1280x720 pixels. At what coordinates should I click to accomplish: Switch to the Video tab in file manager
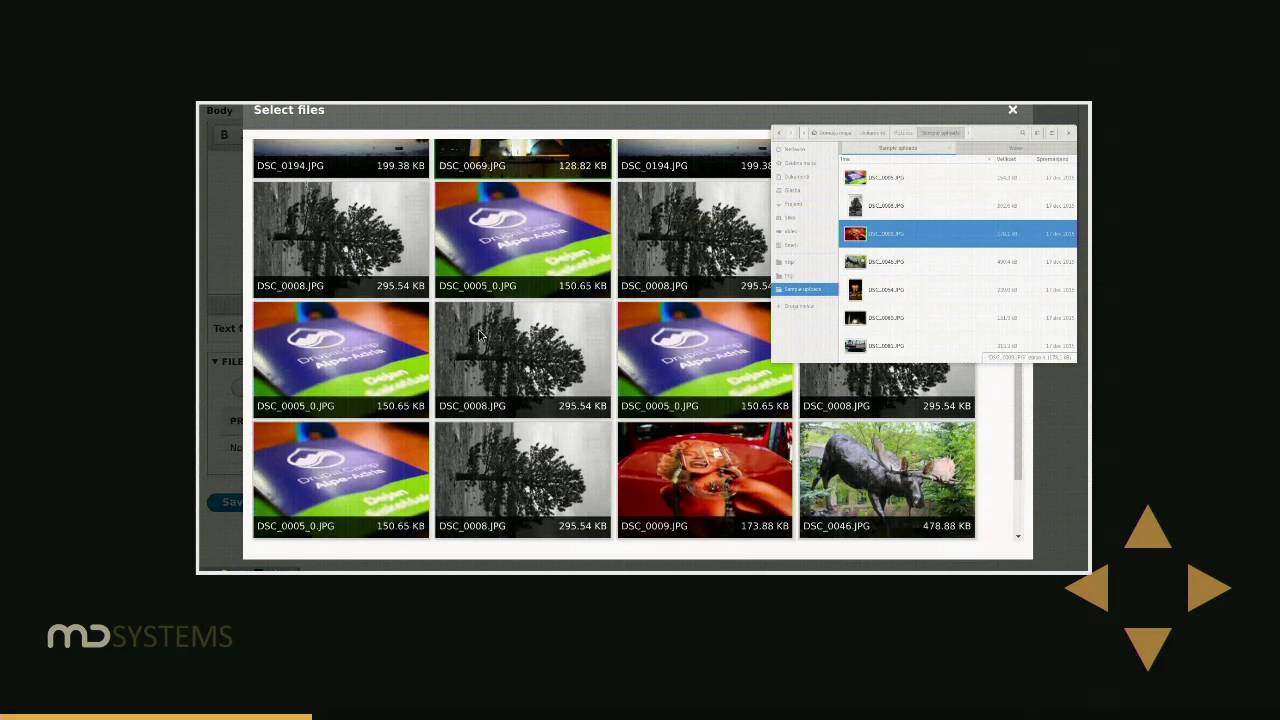click(1016, 148)
